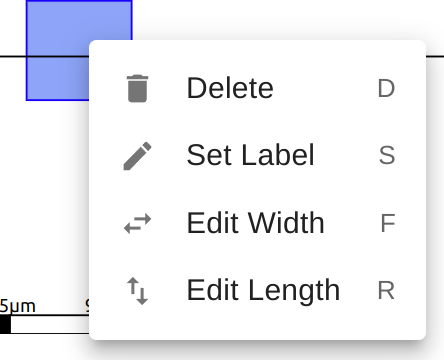Click the pencil icon for Set Label
The width and height of the screenshot is (444, 360).
click(138, 156)
